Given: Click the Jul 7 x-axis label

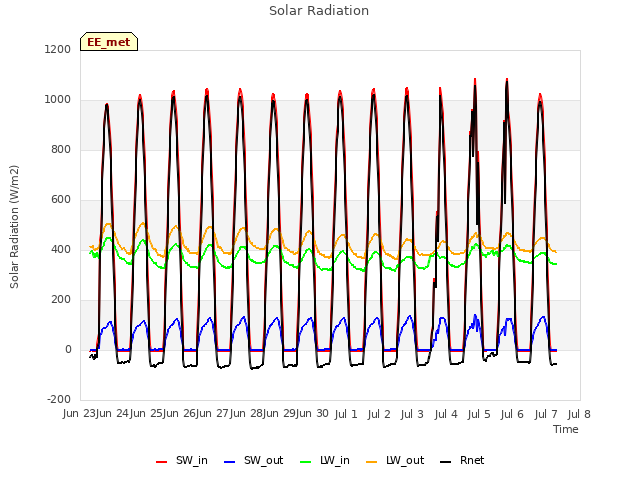Looking at the screenshot, I should point(546,415).
